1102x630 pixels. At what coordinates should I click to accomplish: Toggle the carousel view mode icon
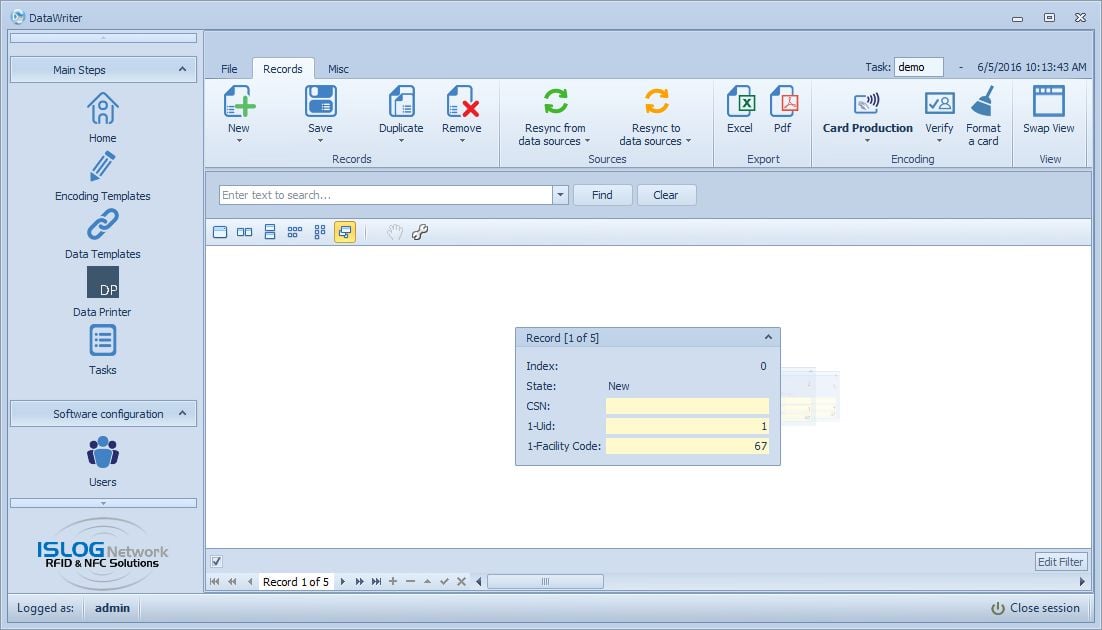click(x=345, y=231)
